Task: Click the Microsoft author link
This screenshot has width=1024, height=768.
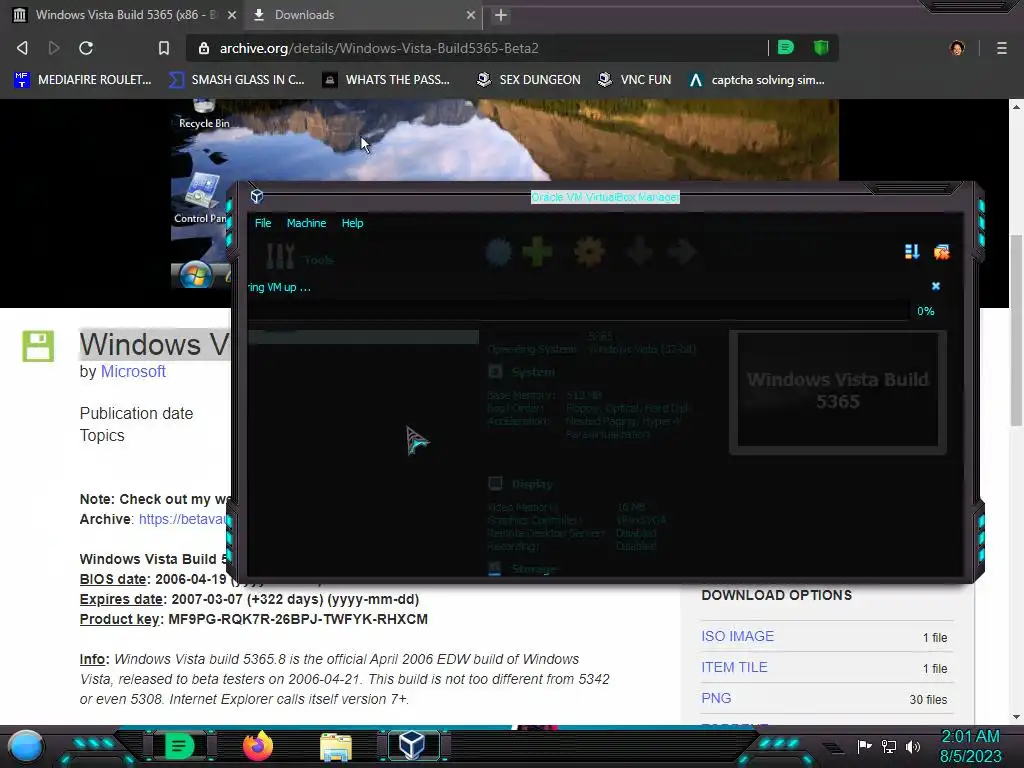Action: coord(133,371)
